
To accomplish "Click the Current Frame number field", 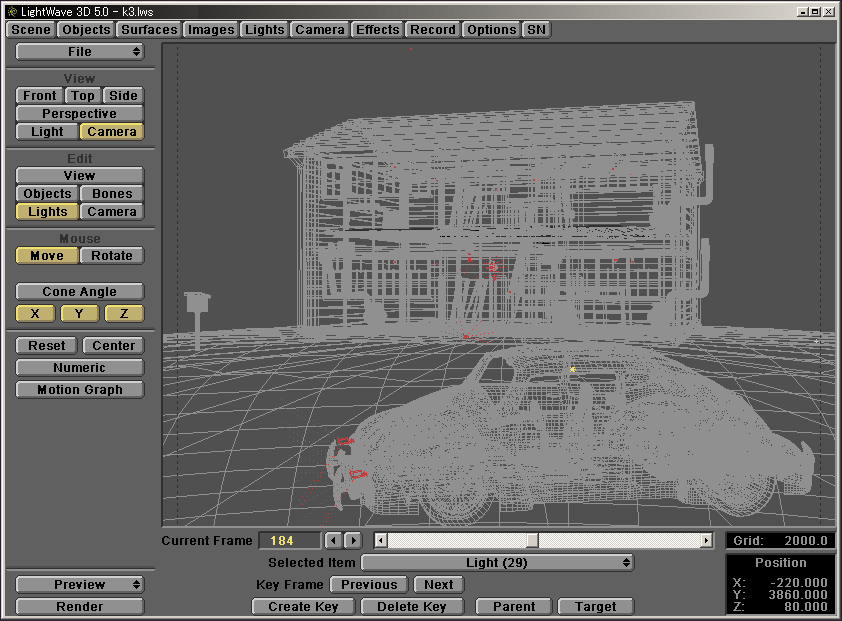I will (x=290, y=541).
